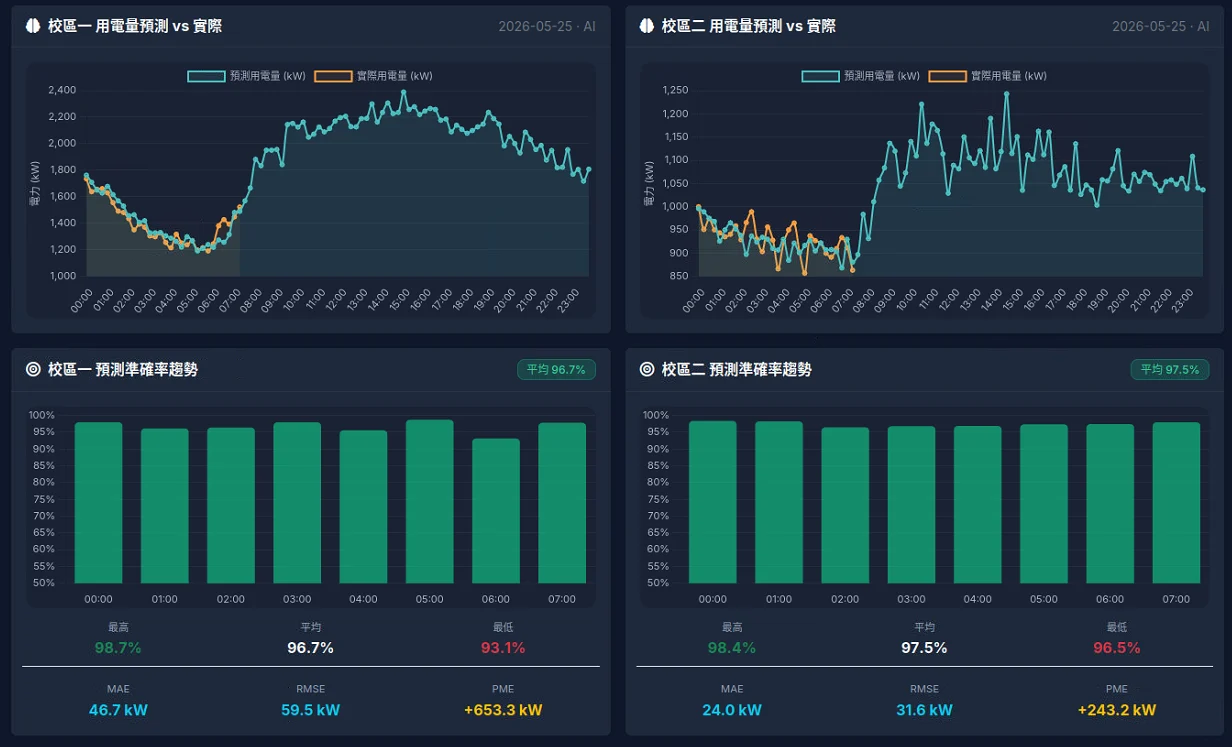The height and width of the screenshot is (747, 1232).
Task: Click the PME value +653.3 kW
Action: (503, 710)
